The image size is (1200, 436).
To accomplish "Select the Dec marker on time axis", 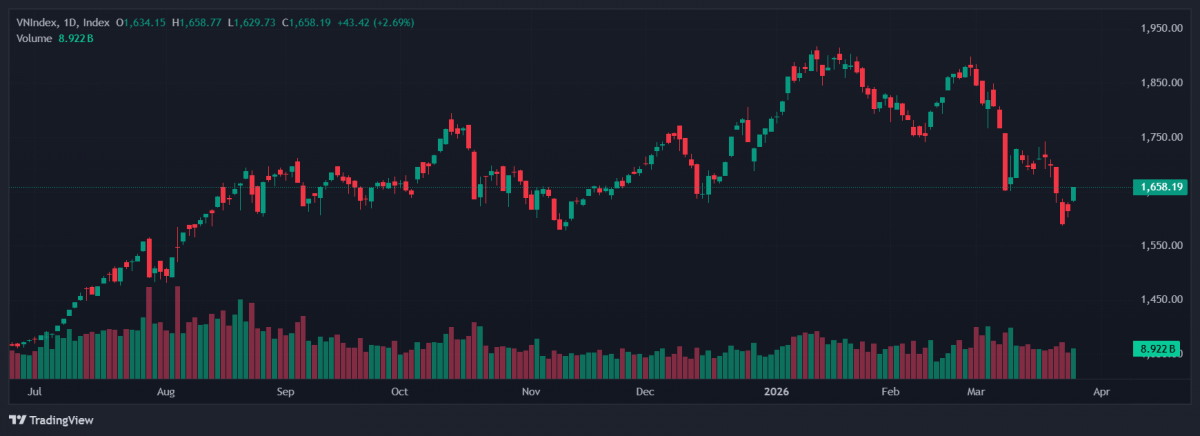I will click(645, 393).
